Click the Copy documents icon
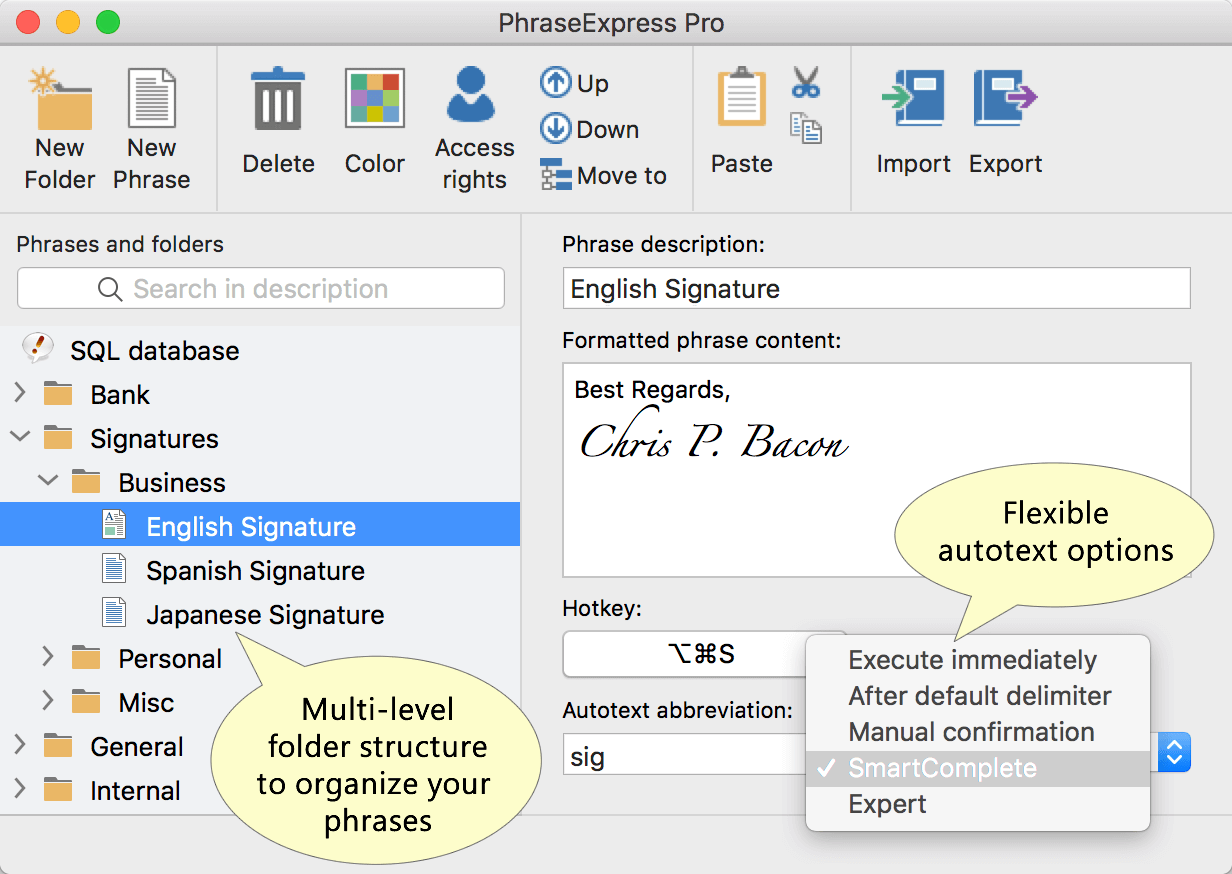Viewport: 1232px width, 874px height. (x=806, y=128)
